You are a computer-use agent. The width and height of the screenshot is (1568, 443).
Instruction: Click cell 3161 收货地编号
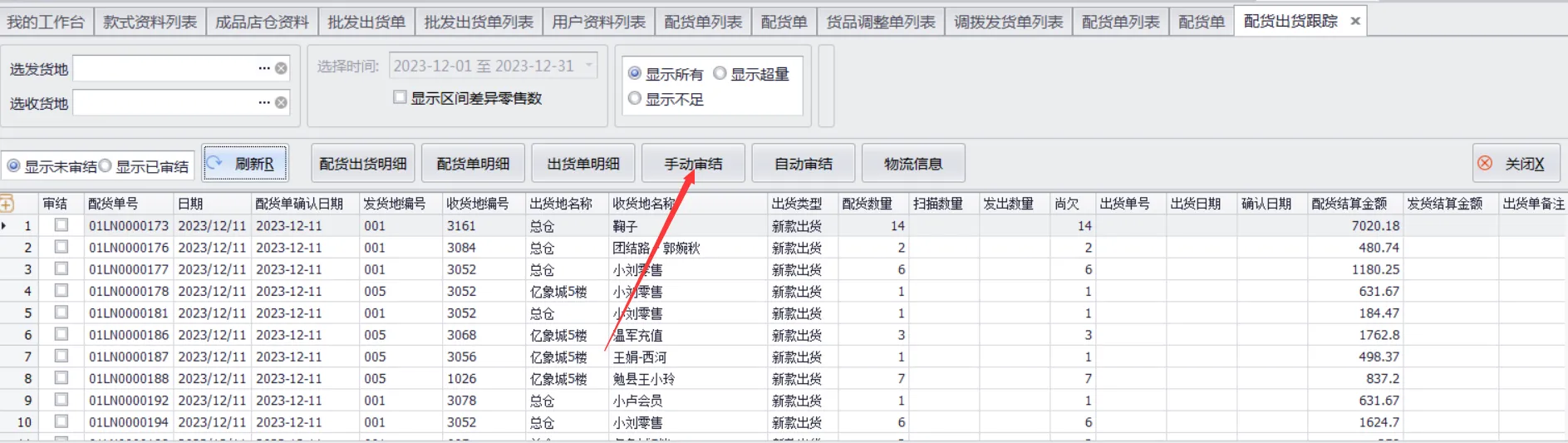click(484, 225)
